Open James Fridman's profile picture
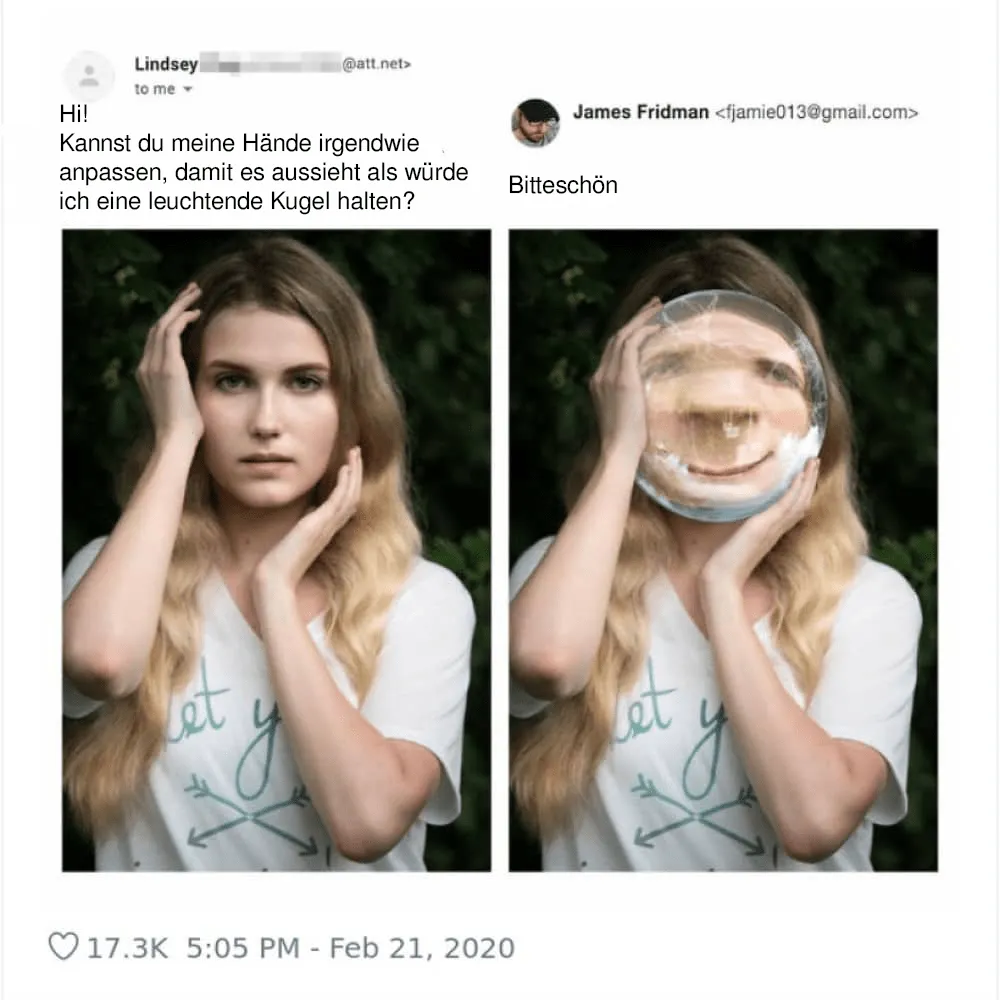Image resolution: width=1000 pixels, height=1000 pixels. [x=535, y=122]
